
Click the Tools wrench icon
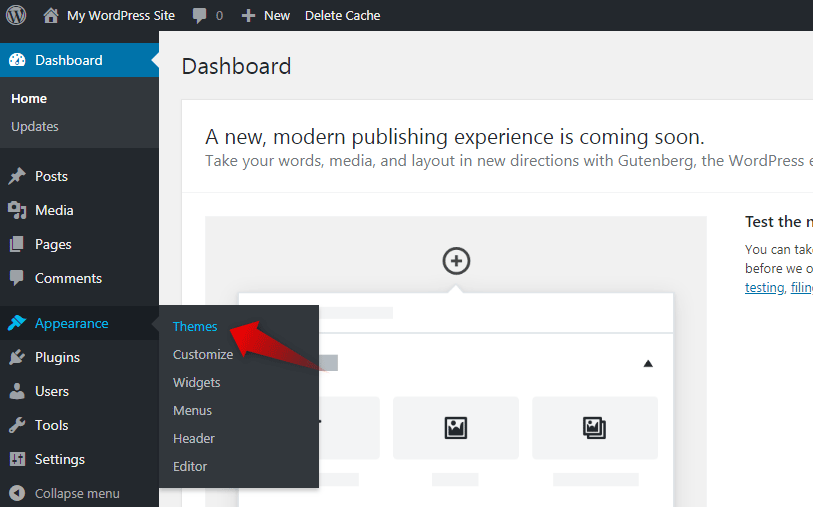click(x=17, y=425)
